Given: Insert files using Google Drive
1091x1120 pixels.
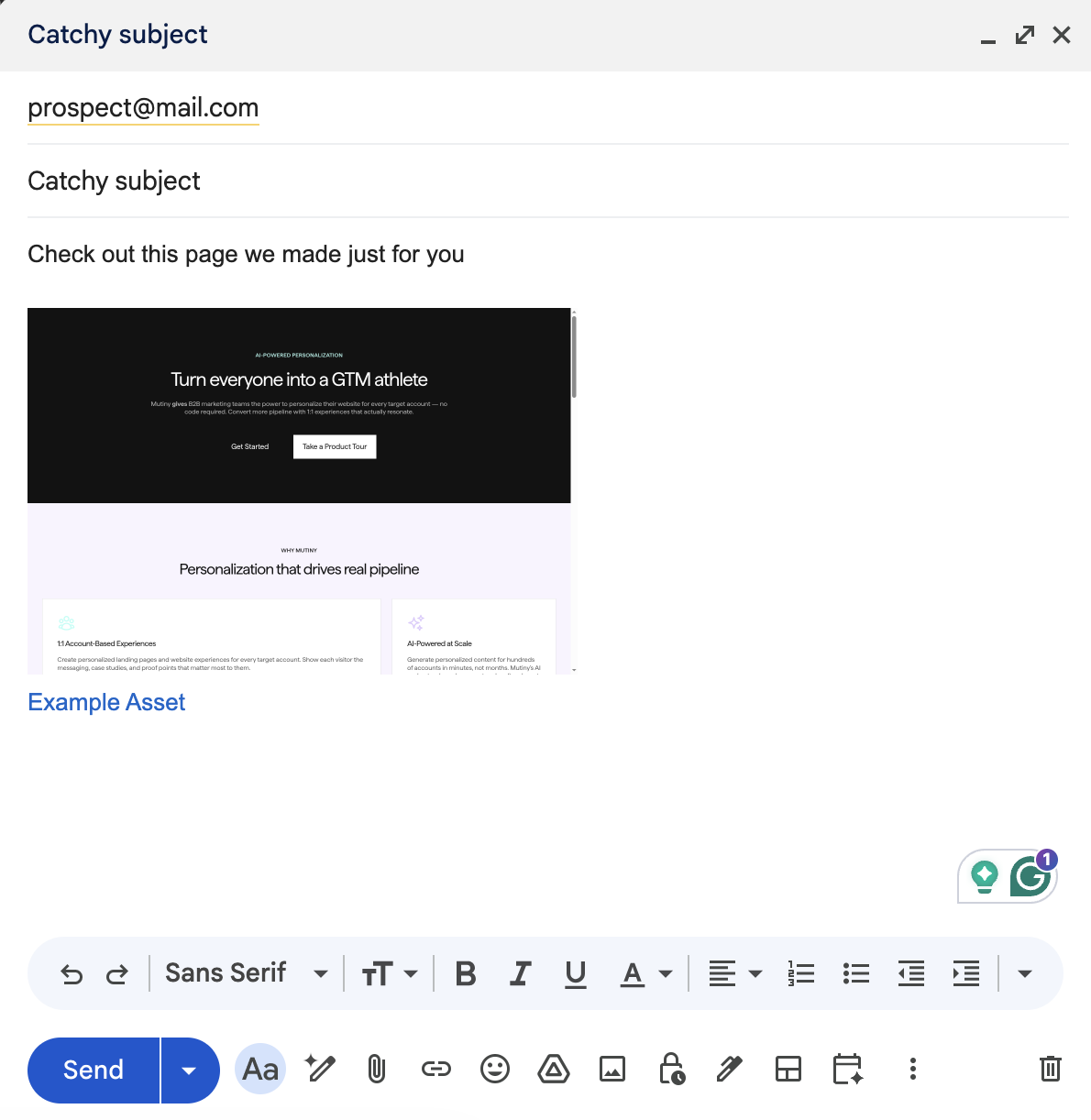Looking at the screenshot, I should click(x=554, y=1069).
